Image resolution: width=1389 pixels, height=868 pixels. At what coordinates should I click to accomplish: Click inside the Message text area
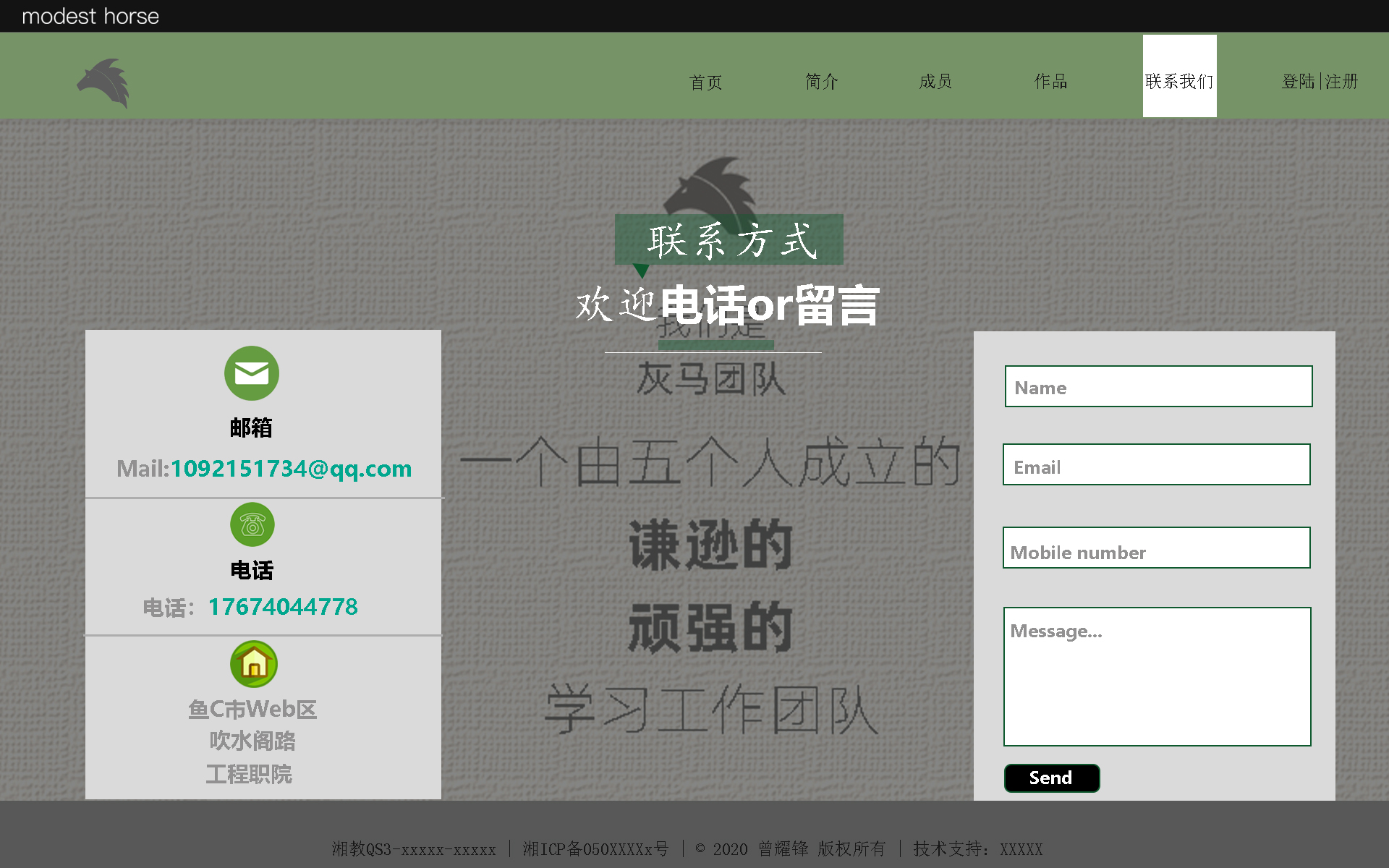point(1157,676)
